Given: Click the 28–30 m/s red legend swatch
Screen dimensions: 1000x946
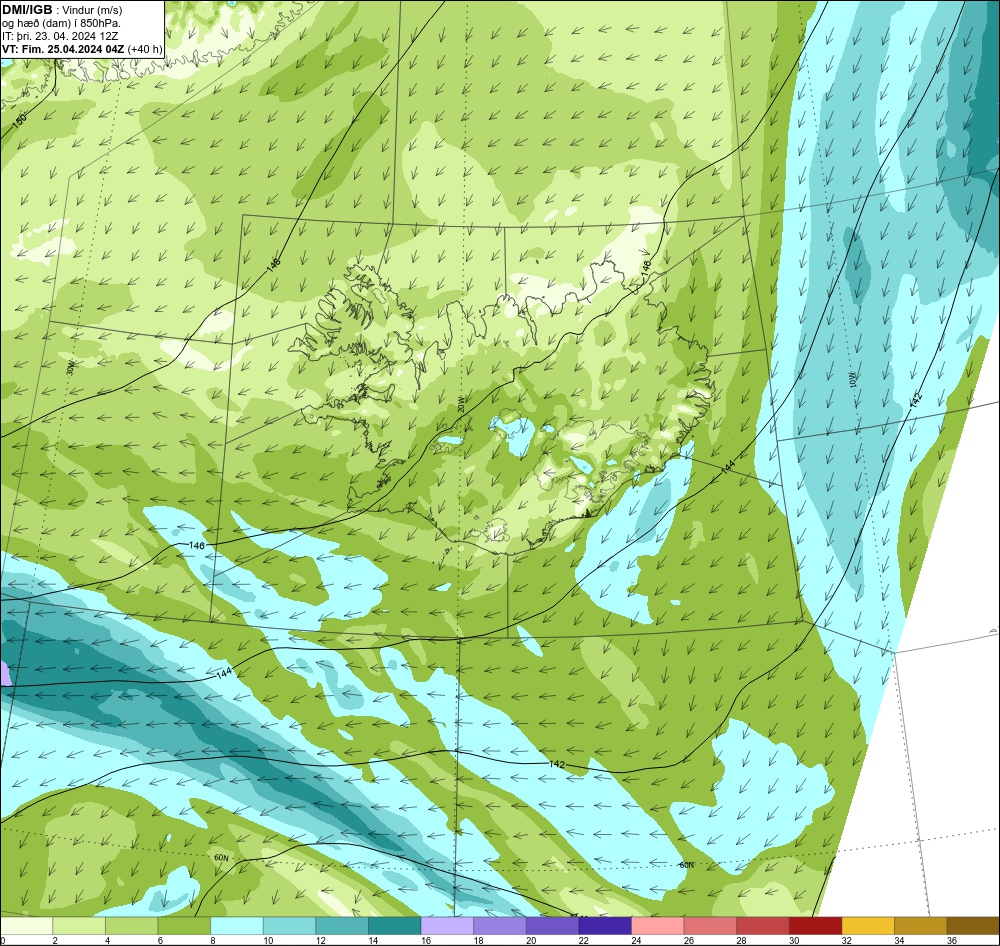Looking at the screenshot, I should pos(763,926).
